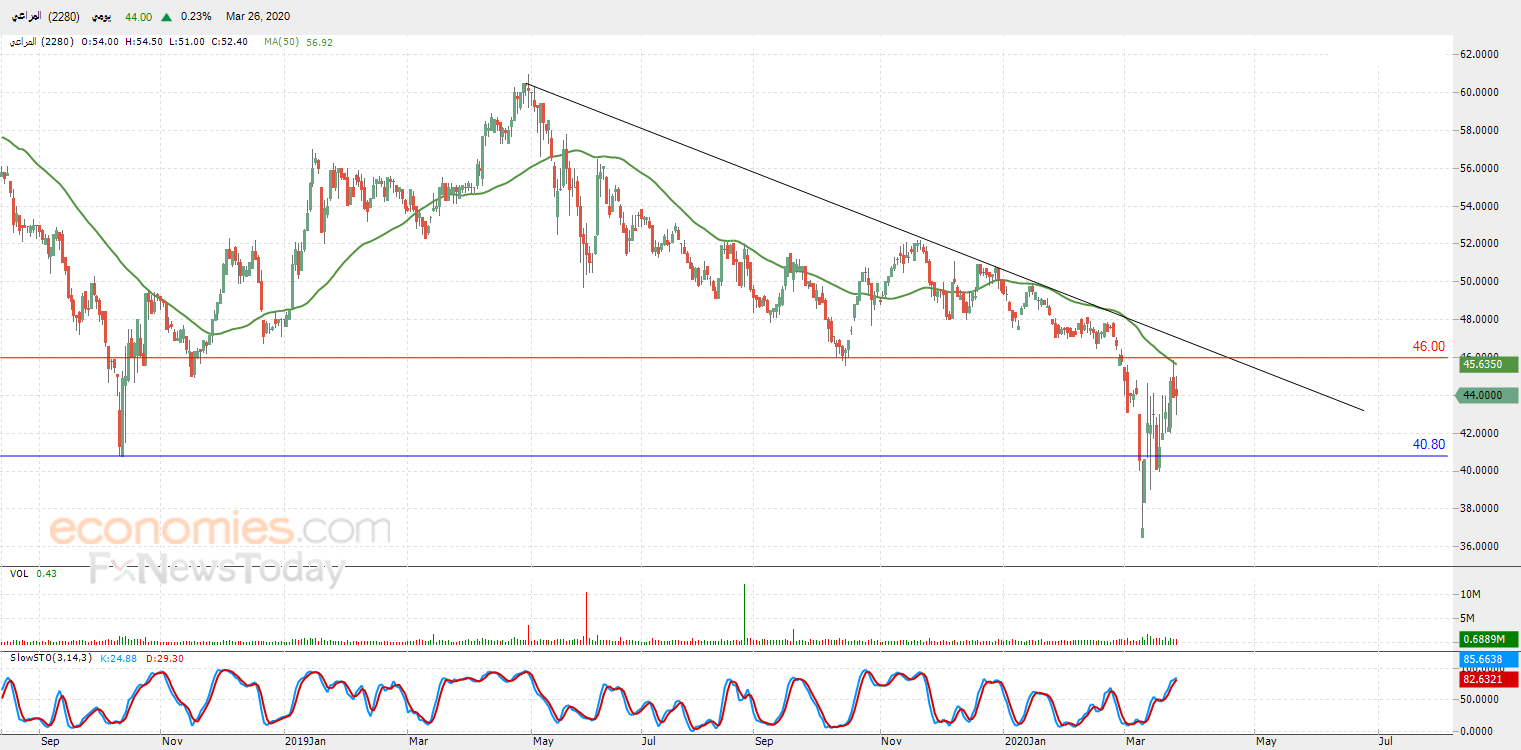Click the 44.0000 current price tag

point(1489,395)
